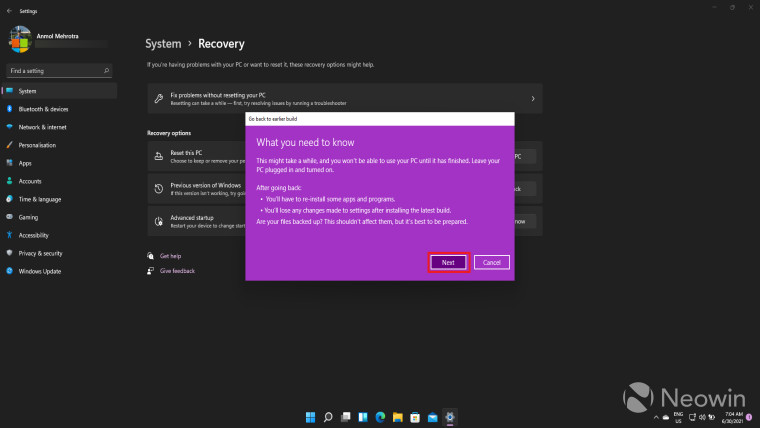This screenshot has height=428, width=760.
Task: Open Mail app from taskbar
Action: tap(433, 417)
